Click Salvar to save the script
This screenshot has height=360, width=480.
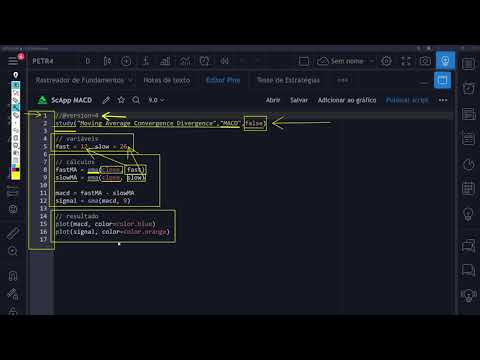[299, 100]
